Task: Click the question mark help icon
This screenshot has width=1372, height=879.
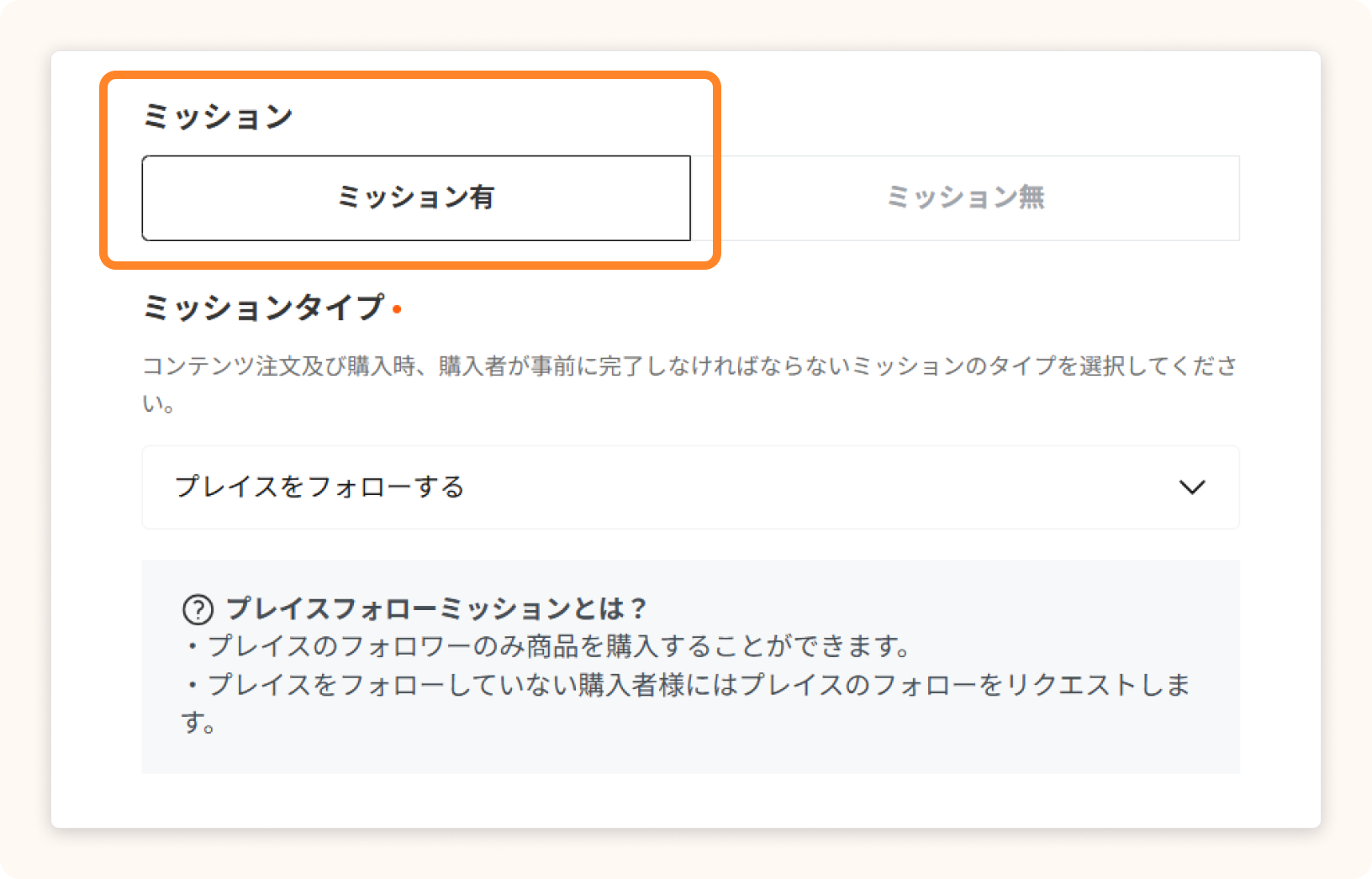Action: point(198,609)
